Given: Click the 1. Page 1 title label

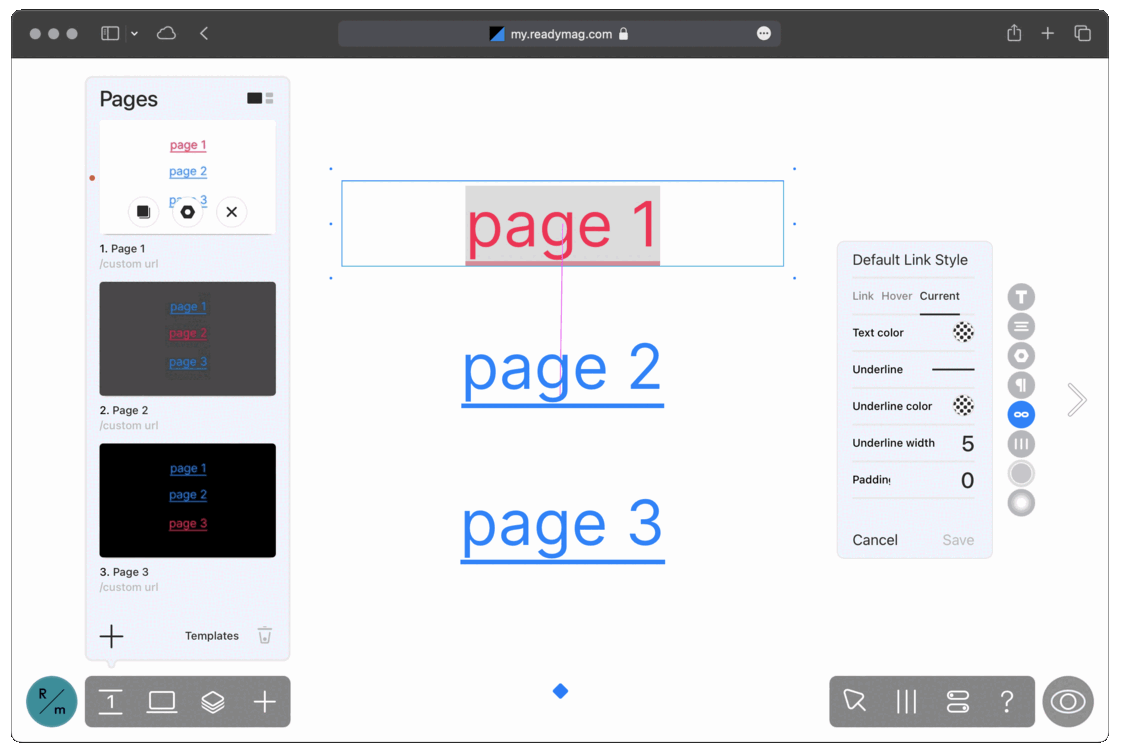Looking at the screenshot, I should (122, 248).
